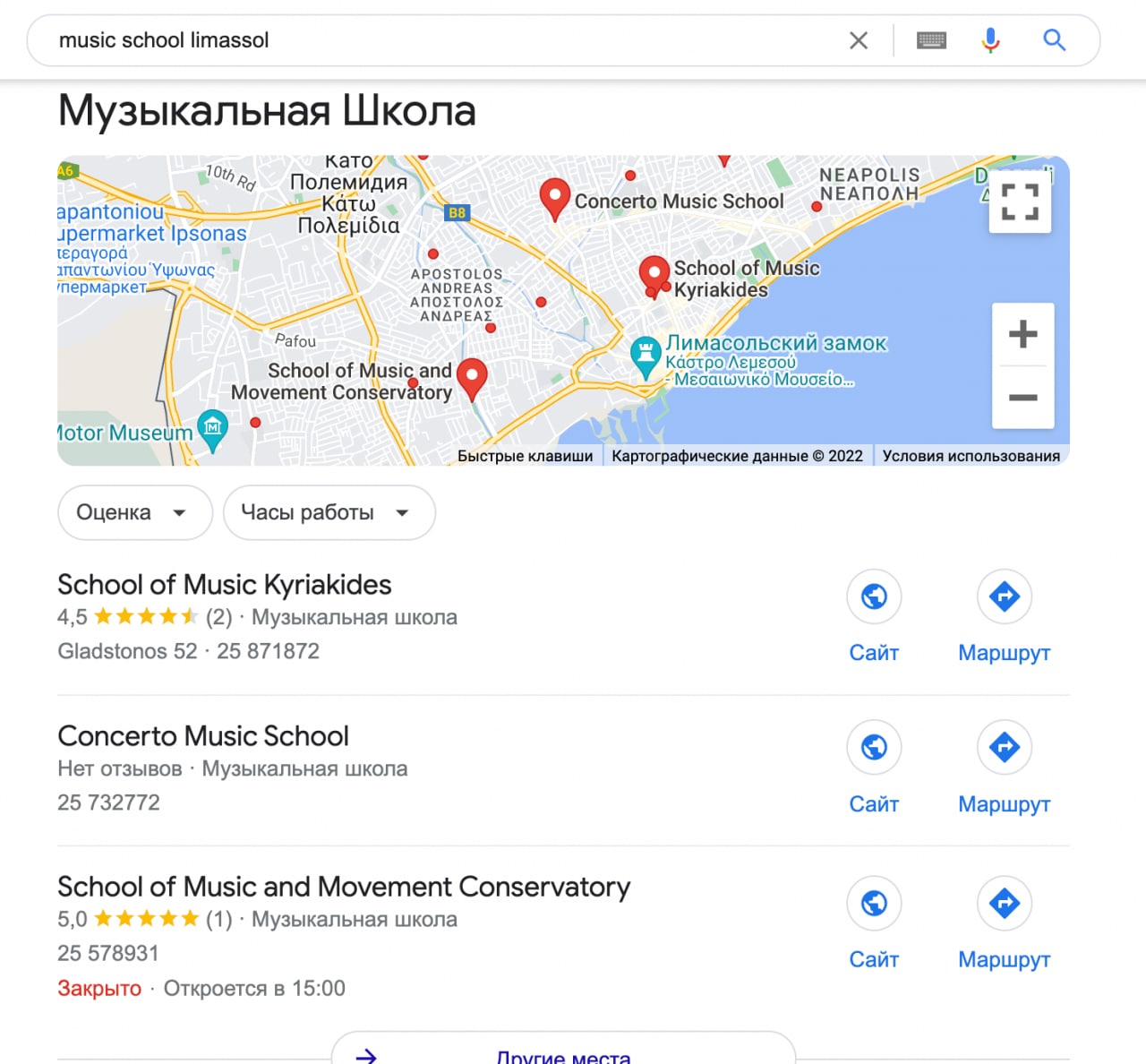The width and height of the screenshot is (1146, 1064).
Task: Open Concerto Music School website globe icon
Action: pos(874,747)
